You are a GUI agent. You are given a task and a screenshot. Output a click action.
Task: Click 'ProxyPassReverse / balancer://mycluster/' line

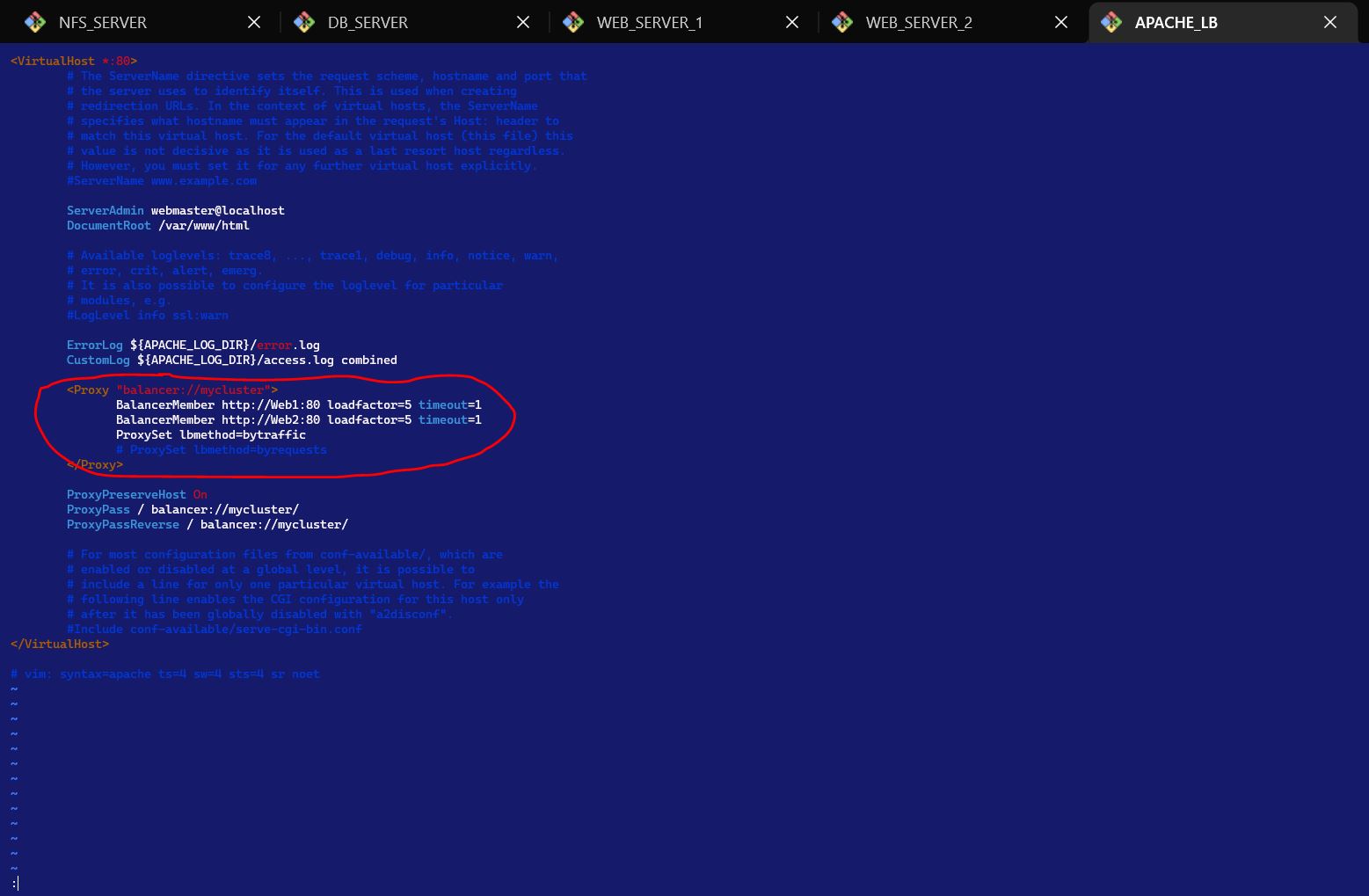coord(208,524)
